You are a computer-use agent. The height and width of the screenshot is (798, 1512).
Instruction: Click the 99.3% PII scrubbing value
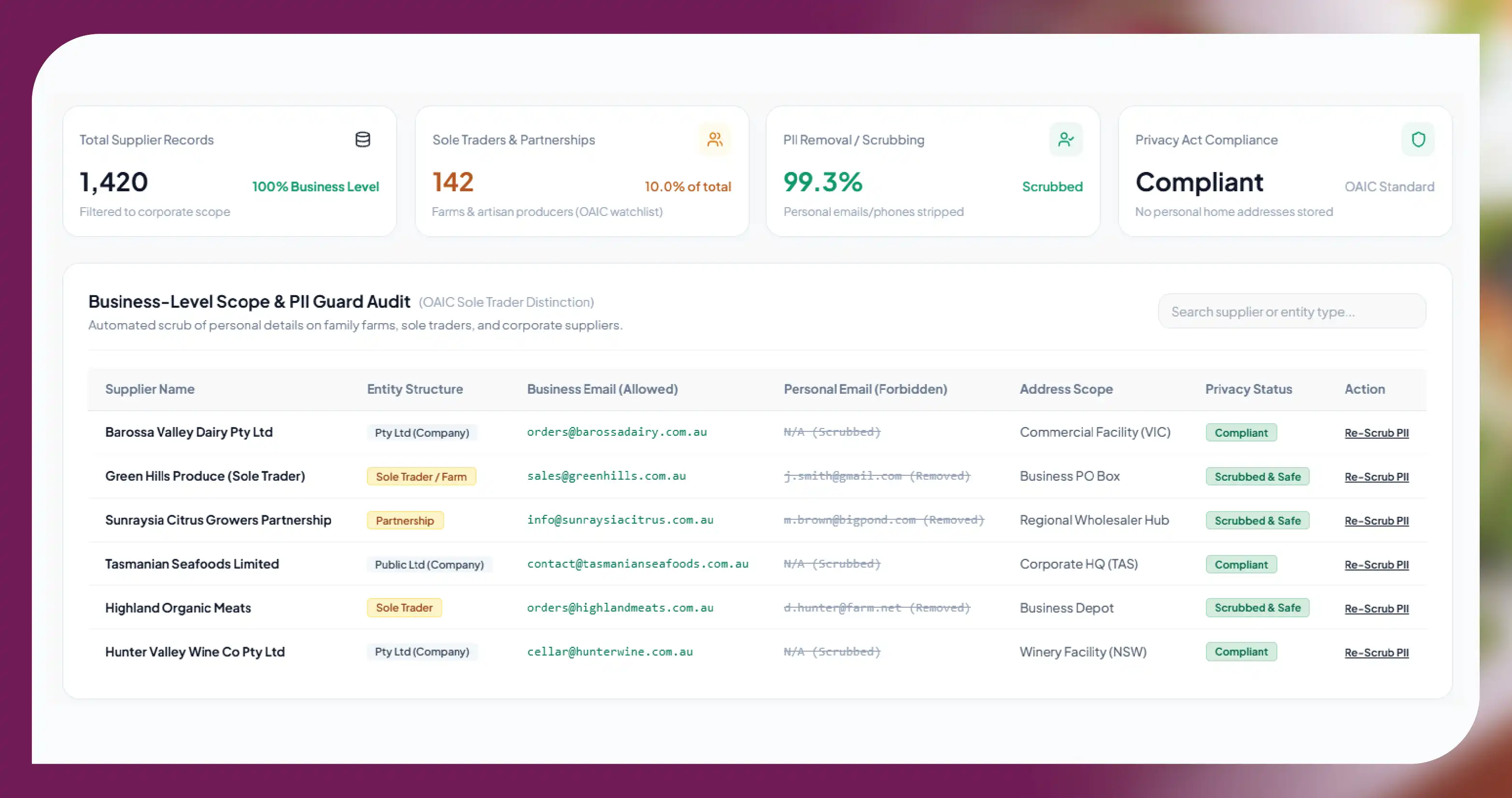[823, 182]
